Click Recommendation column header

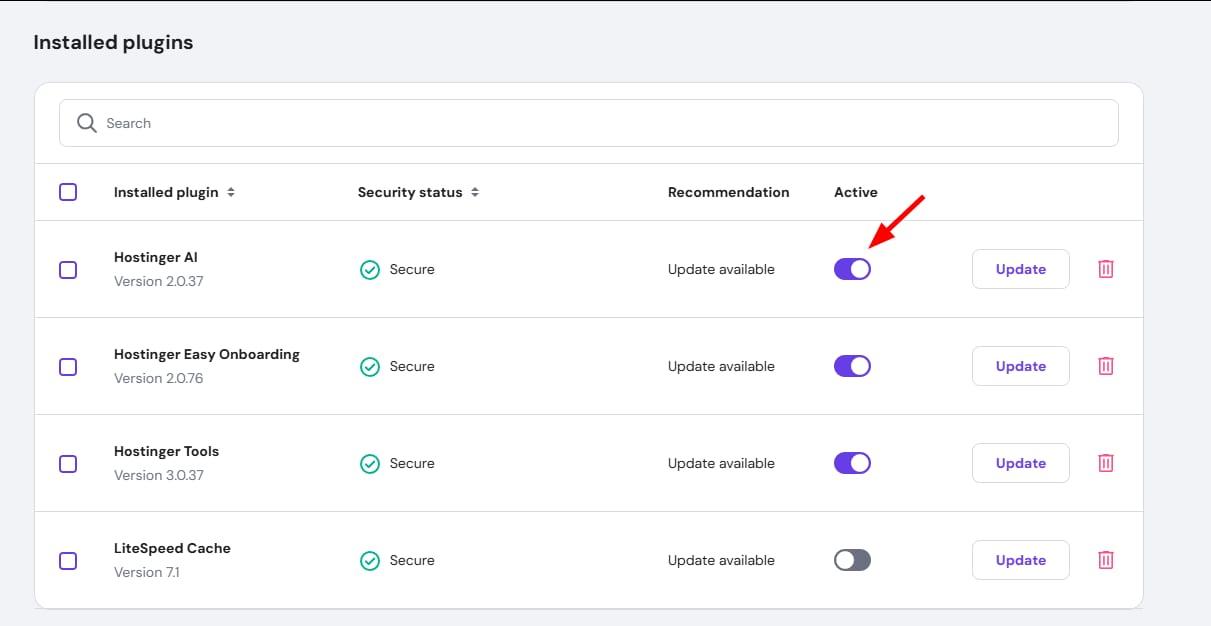[728, 192]
